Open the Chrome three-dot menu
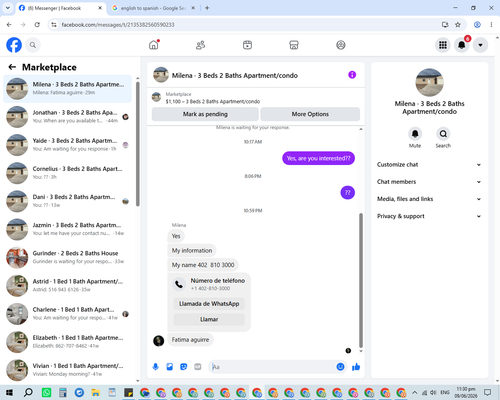The image size is (500, 400). (491, 25)
